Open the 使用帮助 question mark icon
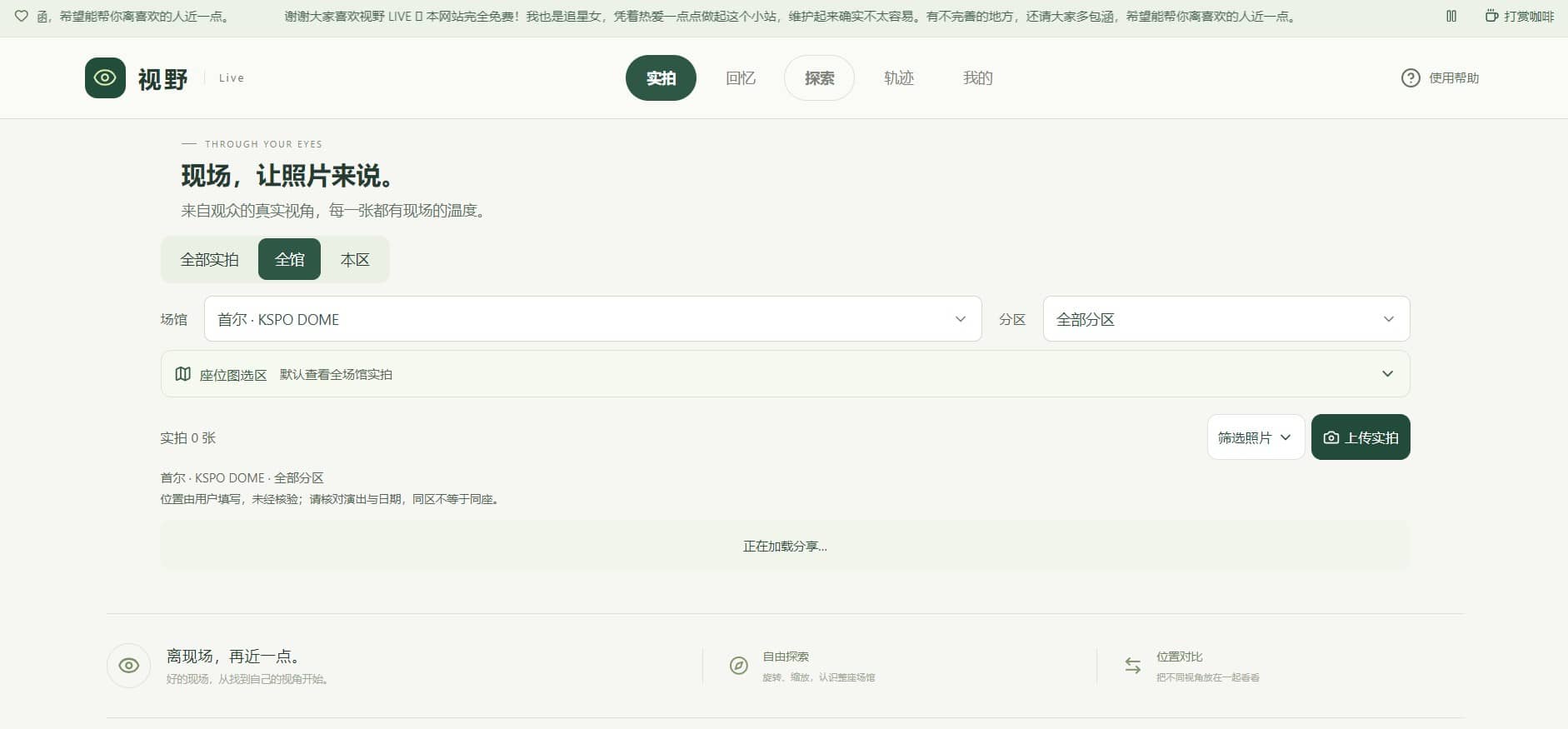The height and width of the screenshot is (729, 1568). [1411, 77]
